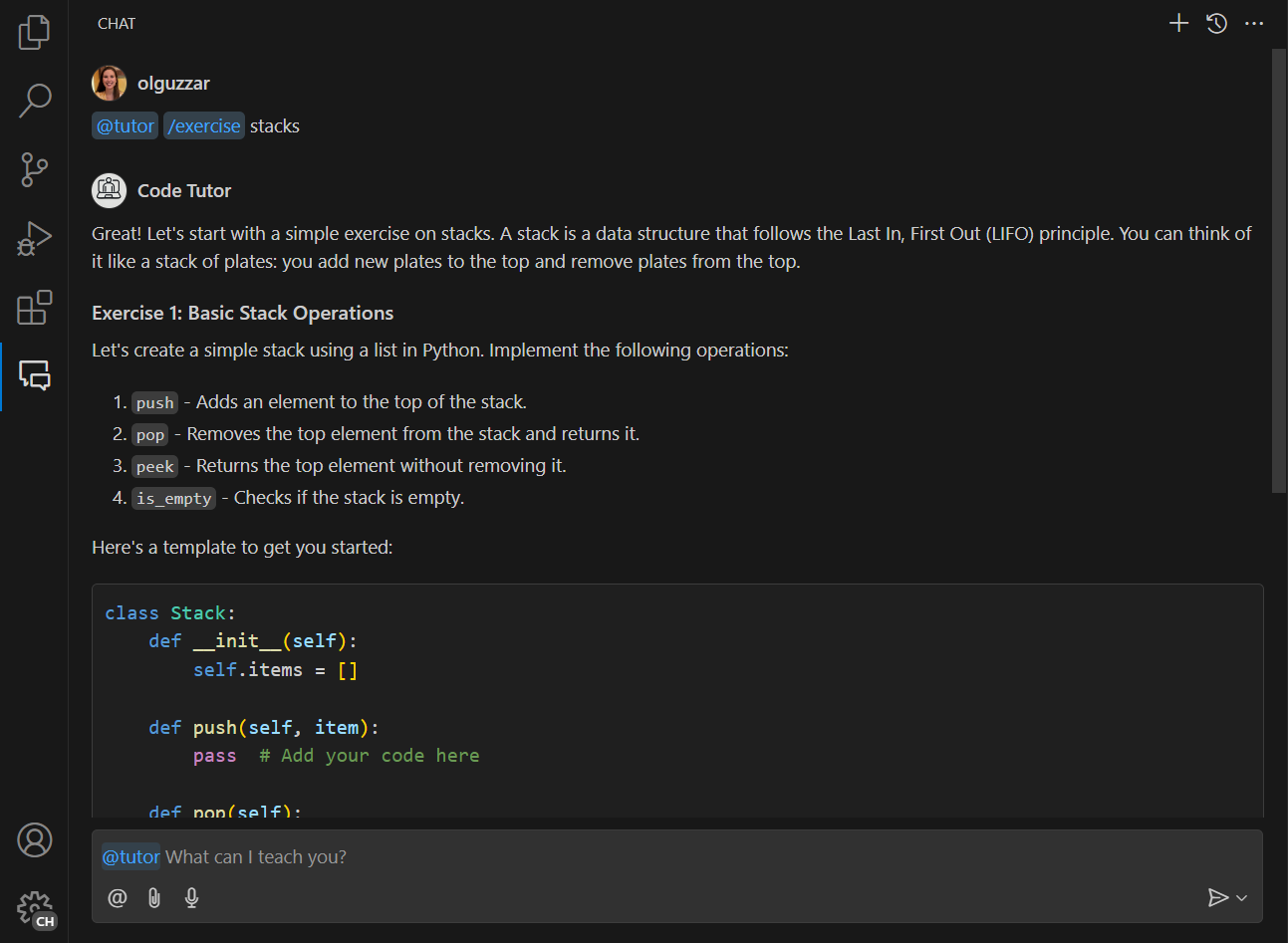Screen dimensions: 1288x943
Task: Click the chat panel vertical scrollbar
Action: pos(1279,269)
